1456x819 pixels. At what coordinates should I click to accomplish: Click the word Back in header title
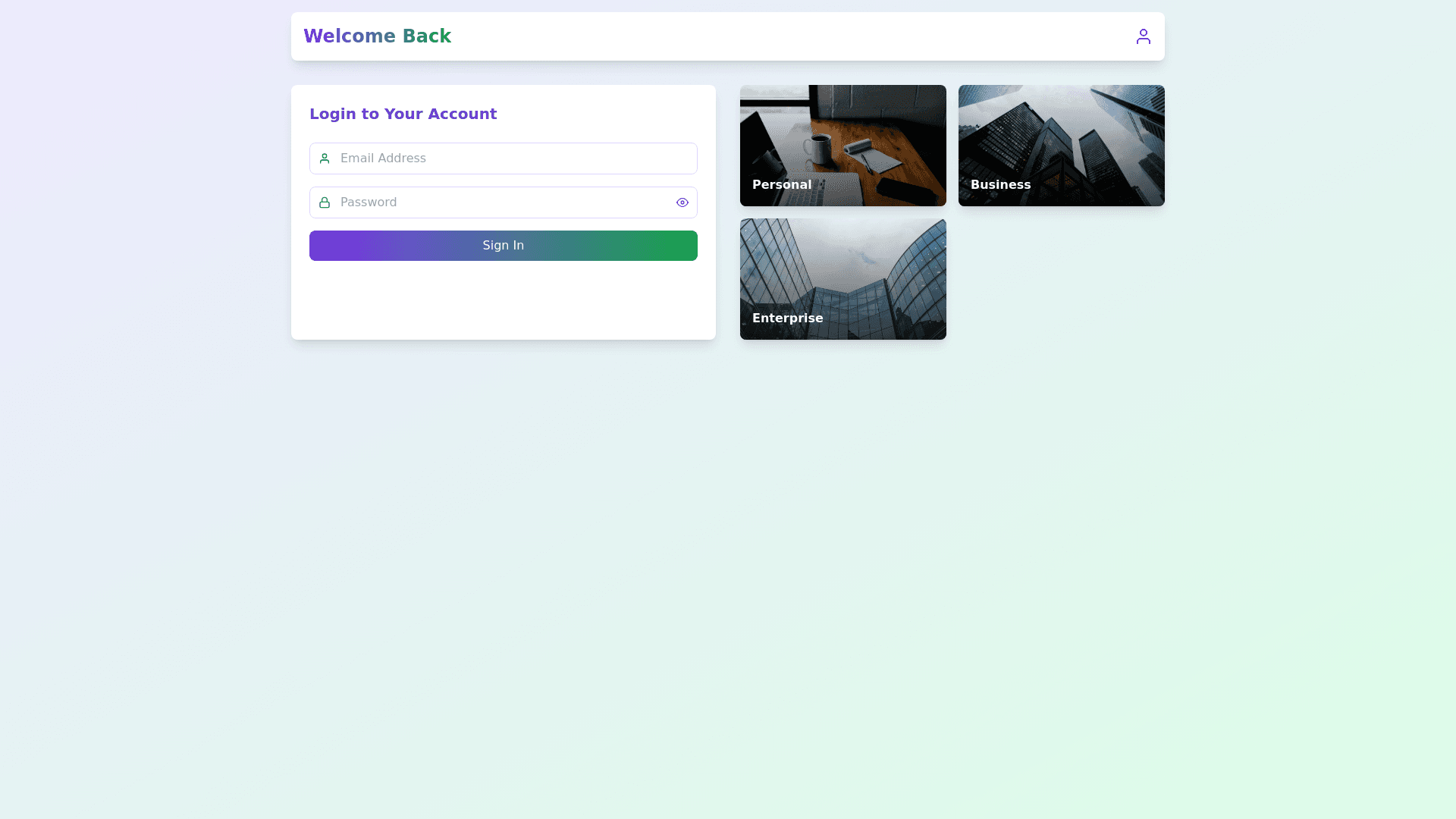pyautogui.click(x=426, y=36)
